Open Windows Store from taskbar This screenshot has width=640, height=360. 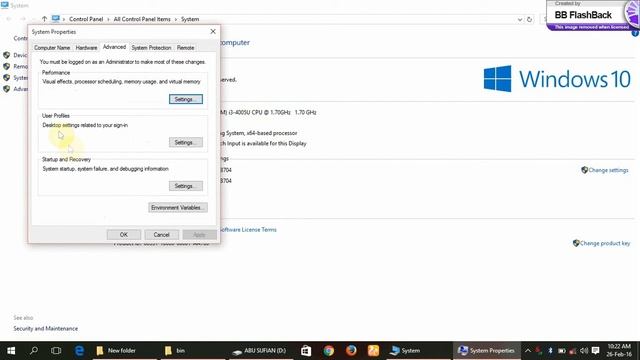[x=306, y=351]
